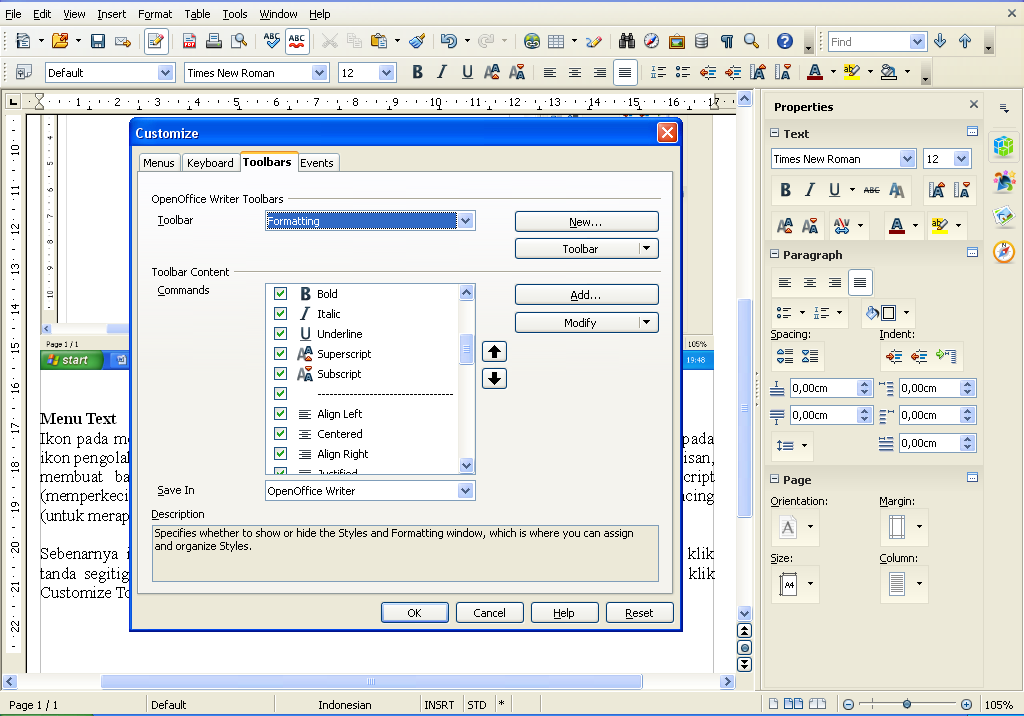Click the Reset button

[639, 612]
